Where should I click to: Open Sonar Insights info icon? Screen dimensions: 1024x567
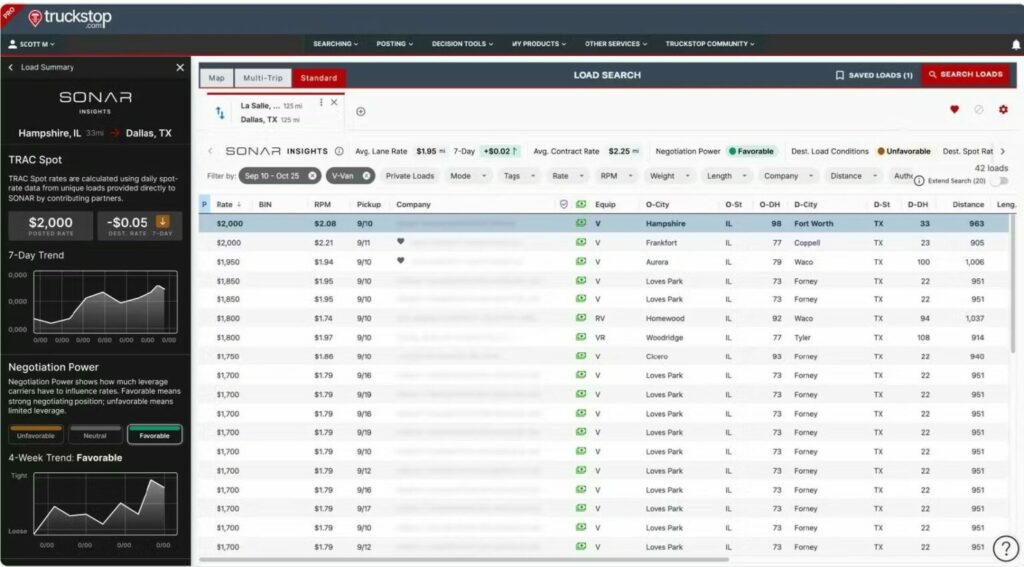click(x=339, y=151)
